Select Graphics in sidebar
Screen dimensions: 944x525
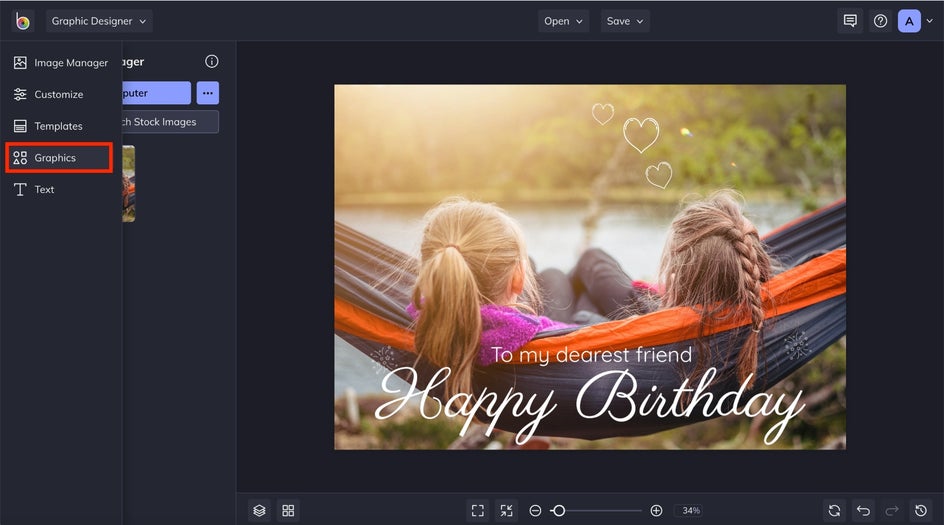tap(59, 158)
